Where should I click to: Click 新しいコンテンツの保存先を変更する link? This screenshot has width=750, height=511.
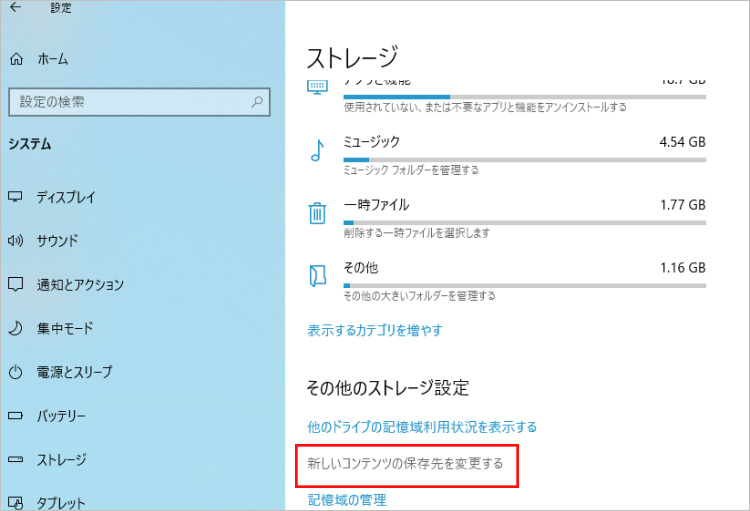tap(405, 464)
